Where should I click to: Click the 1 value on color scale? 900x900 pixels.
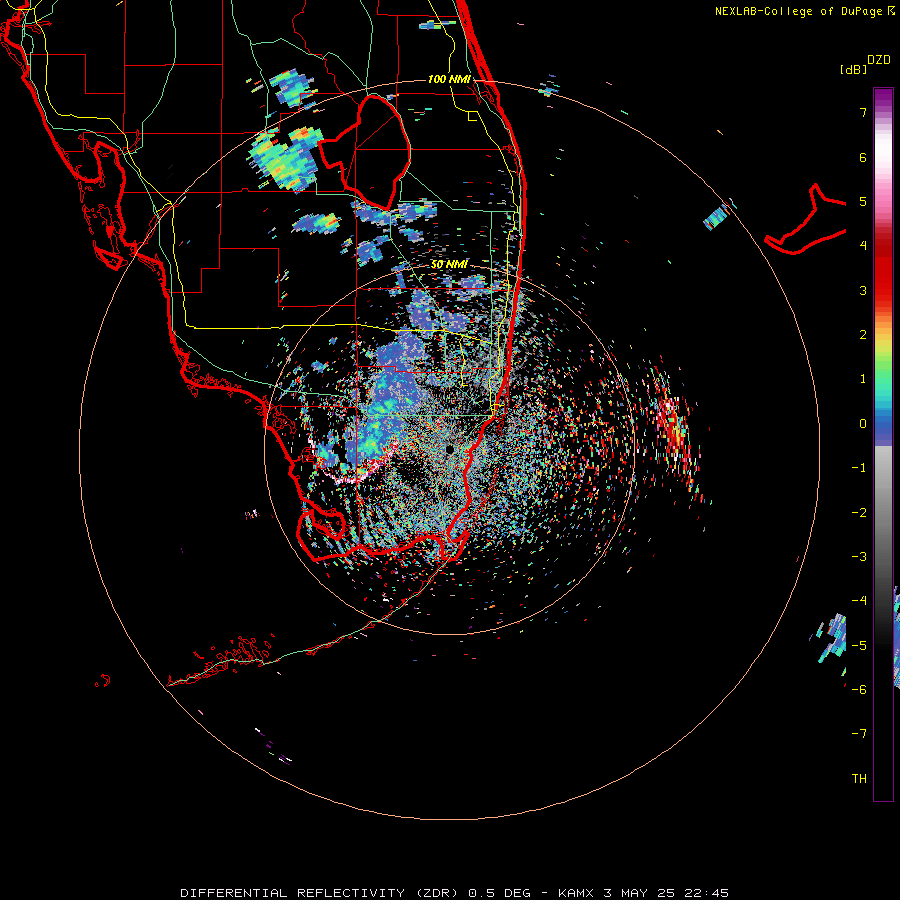863,379
